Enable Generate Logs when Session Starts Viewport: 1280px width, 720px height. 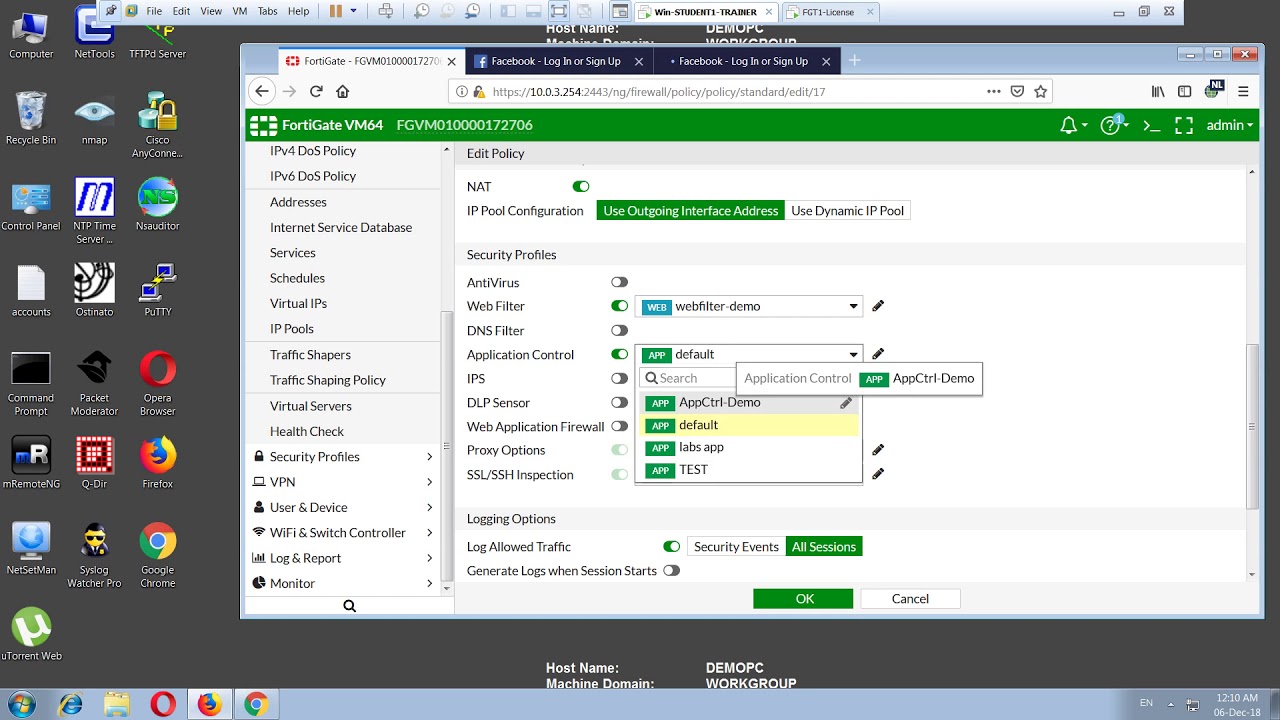point(671,571)
